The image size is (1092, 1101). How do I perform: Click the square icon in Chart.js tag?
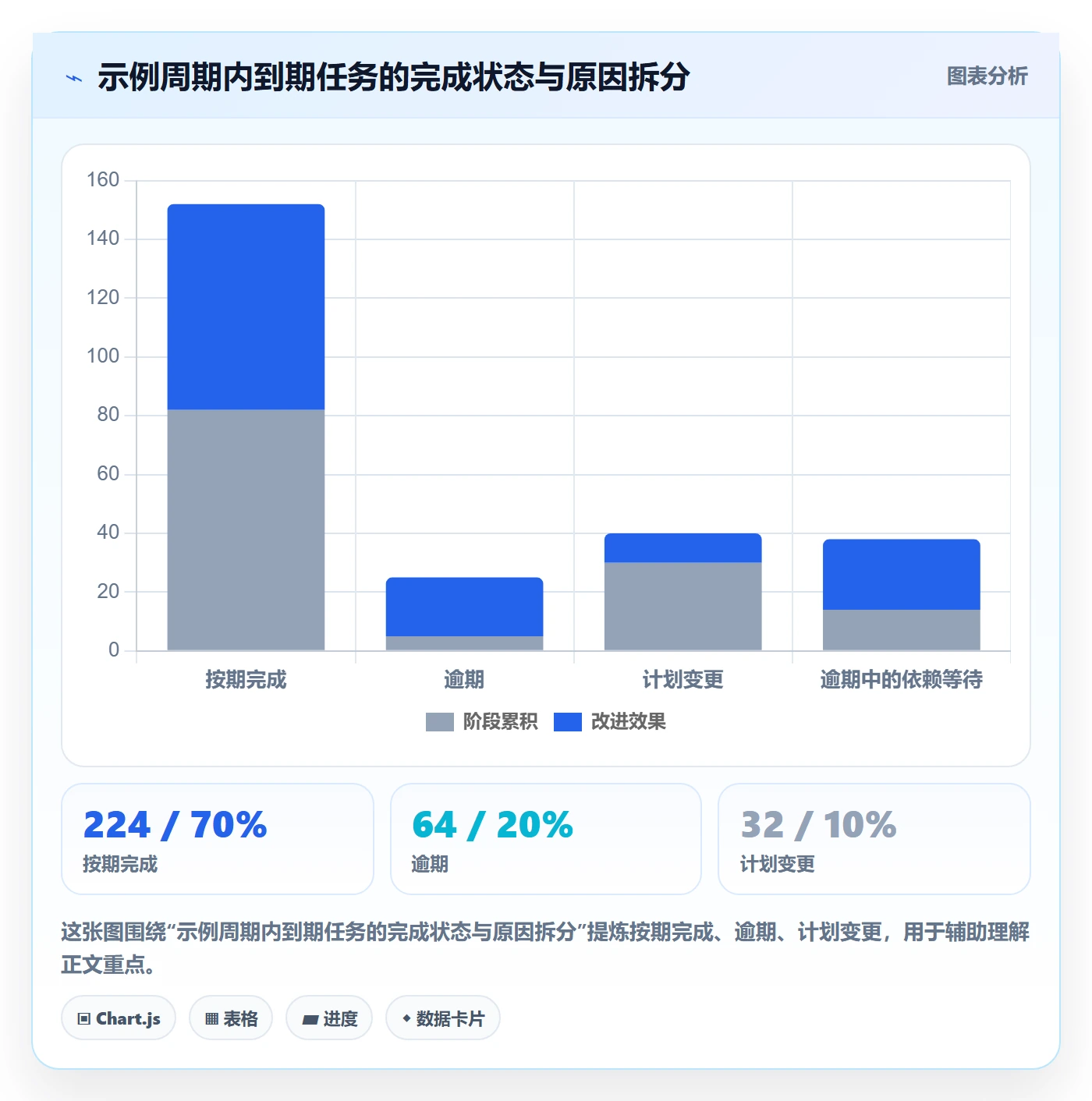(x=84, y=1018)
